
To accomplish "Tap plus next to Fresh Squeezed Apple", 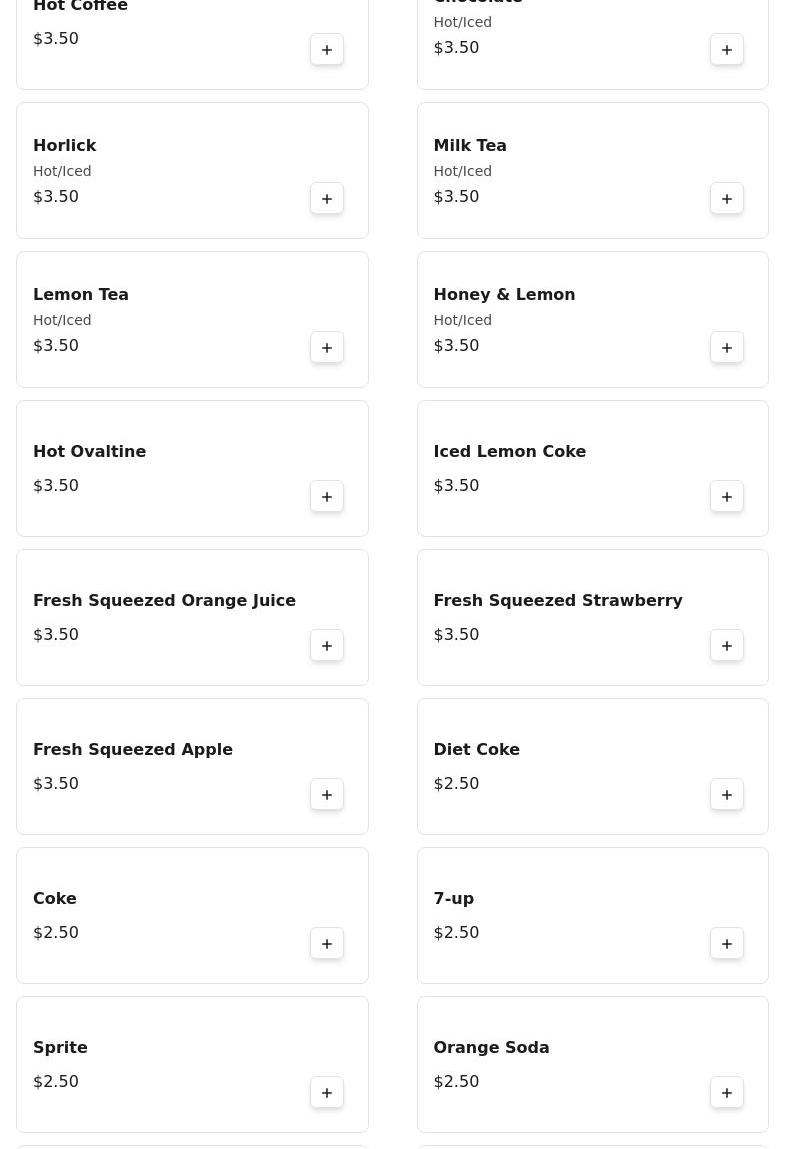I will click(327, 795).
